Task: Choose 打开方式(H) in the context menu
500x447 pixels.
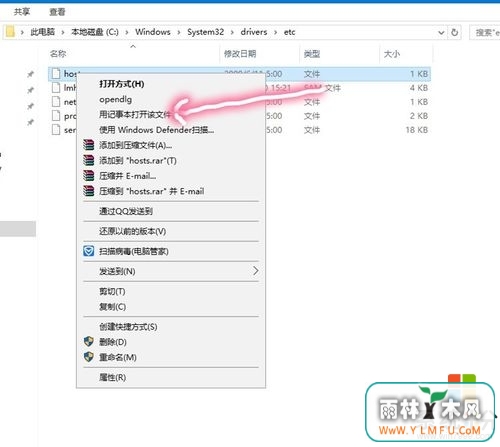Action: pyautogui.click(x=122, y=84)
